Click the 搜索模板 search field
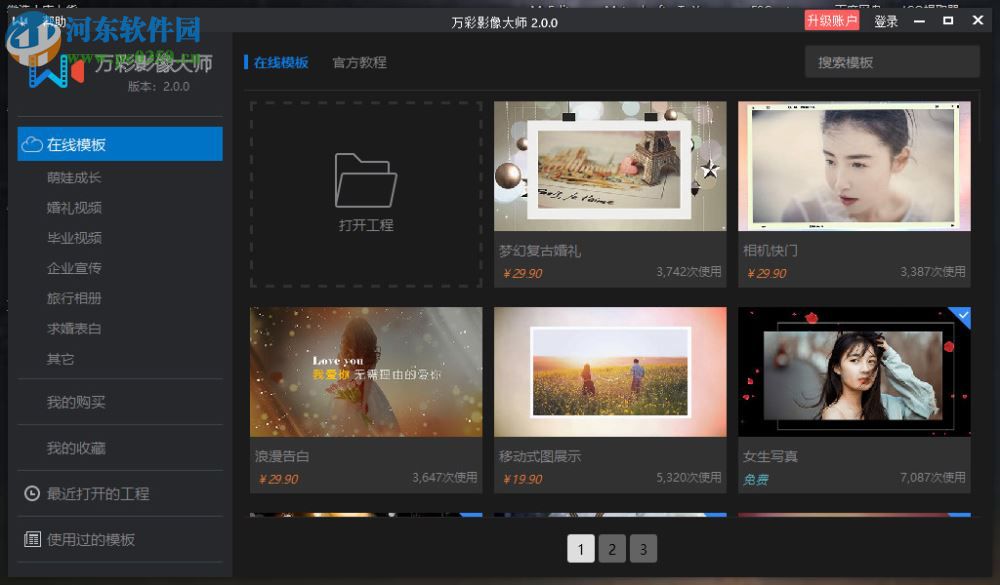Viewport: 1000px width, 585px height. (x=892, y=61)
